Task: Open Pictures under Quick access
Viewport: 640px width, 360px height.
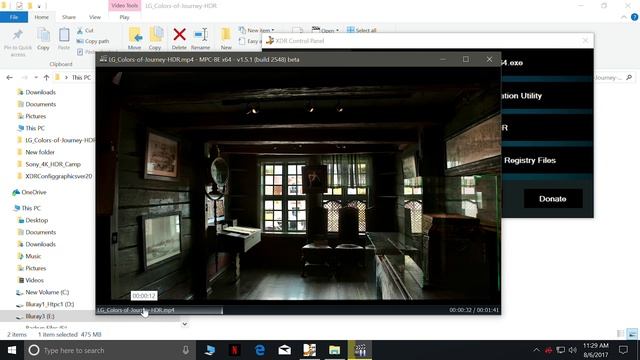Action: pyautogui.click(x=36, y=116)
